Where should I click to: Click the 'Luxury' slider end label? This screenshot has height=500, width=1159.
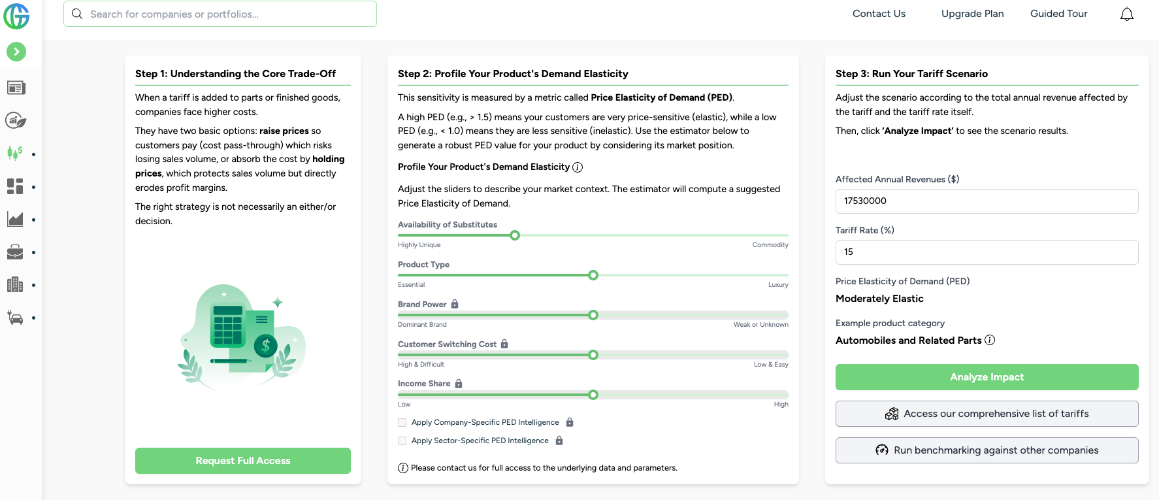(x=778, y=285)
